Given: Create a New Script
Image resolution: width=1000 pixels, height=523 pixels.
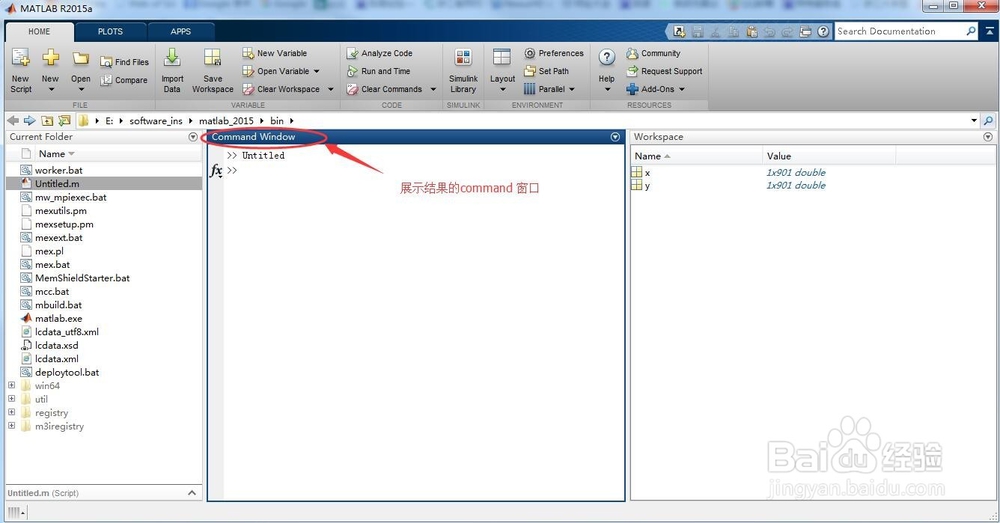Looking at the screenshot, I should 20,71.
